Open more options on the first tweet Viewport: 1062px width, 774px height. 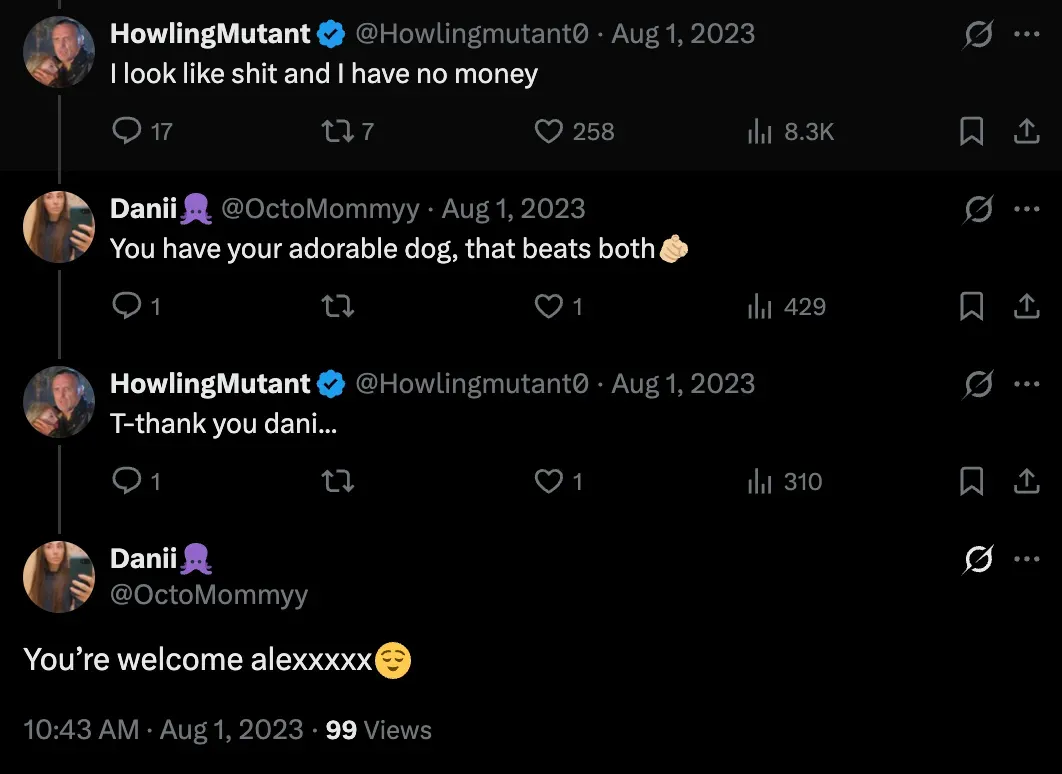click(1026, 33)
